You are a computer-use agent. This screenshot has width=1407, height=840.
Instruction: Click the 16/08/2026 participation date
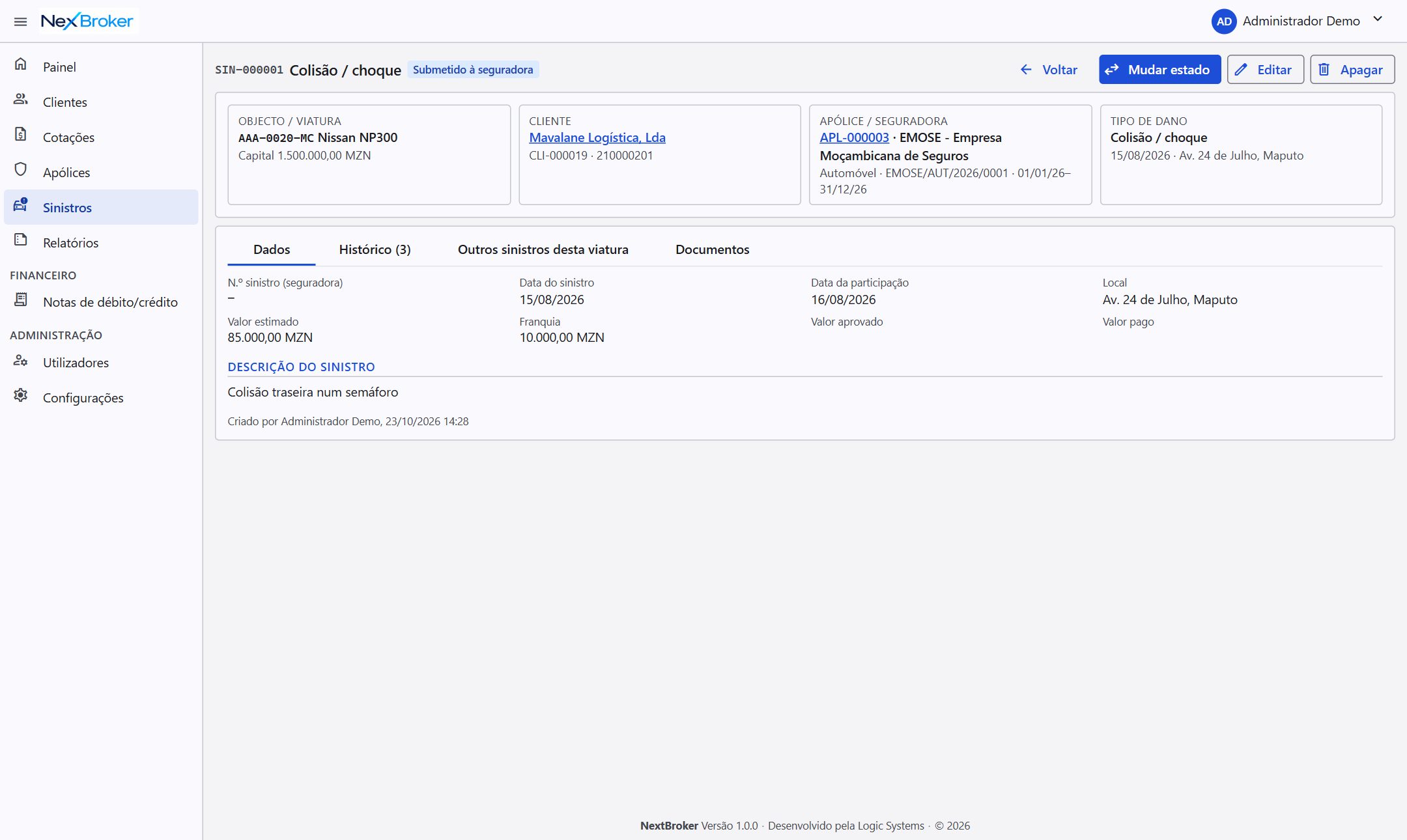(x=843, y=300)
